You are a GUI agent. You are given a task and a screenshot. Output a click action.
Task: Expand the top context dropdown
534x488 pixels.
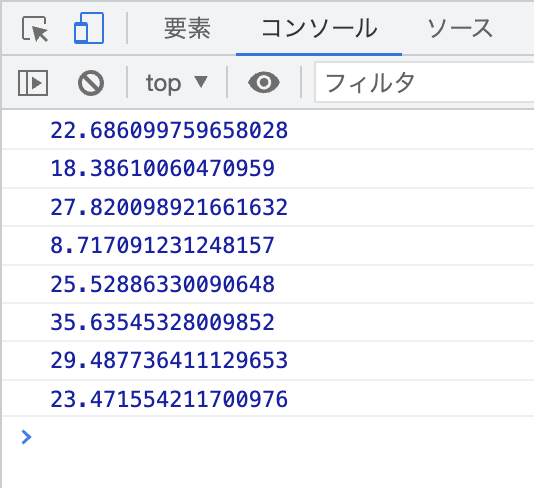coord(177,83)
